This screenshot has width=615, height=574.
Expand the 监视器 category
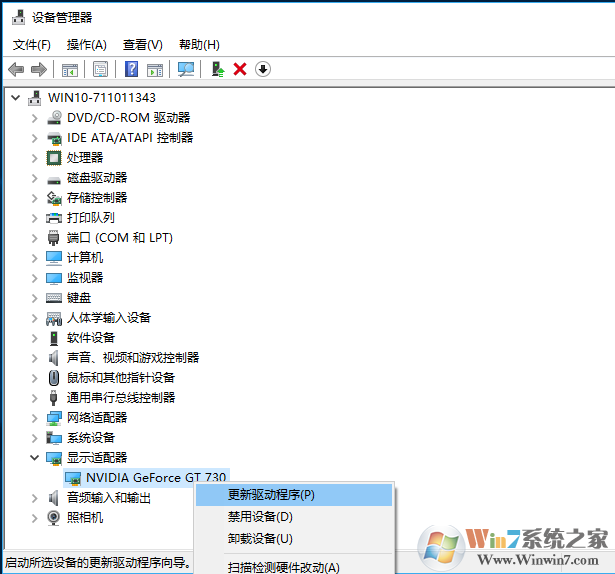(x=35, y=278)
